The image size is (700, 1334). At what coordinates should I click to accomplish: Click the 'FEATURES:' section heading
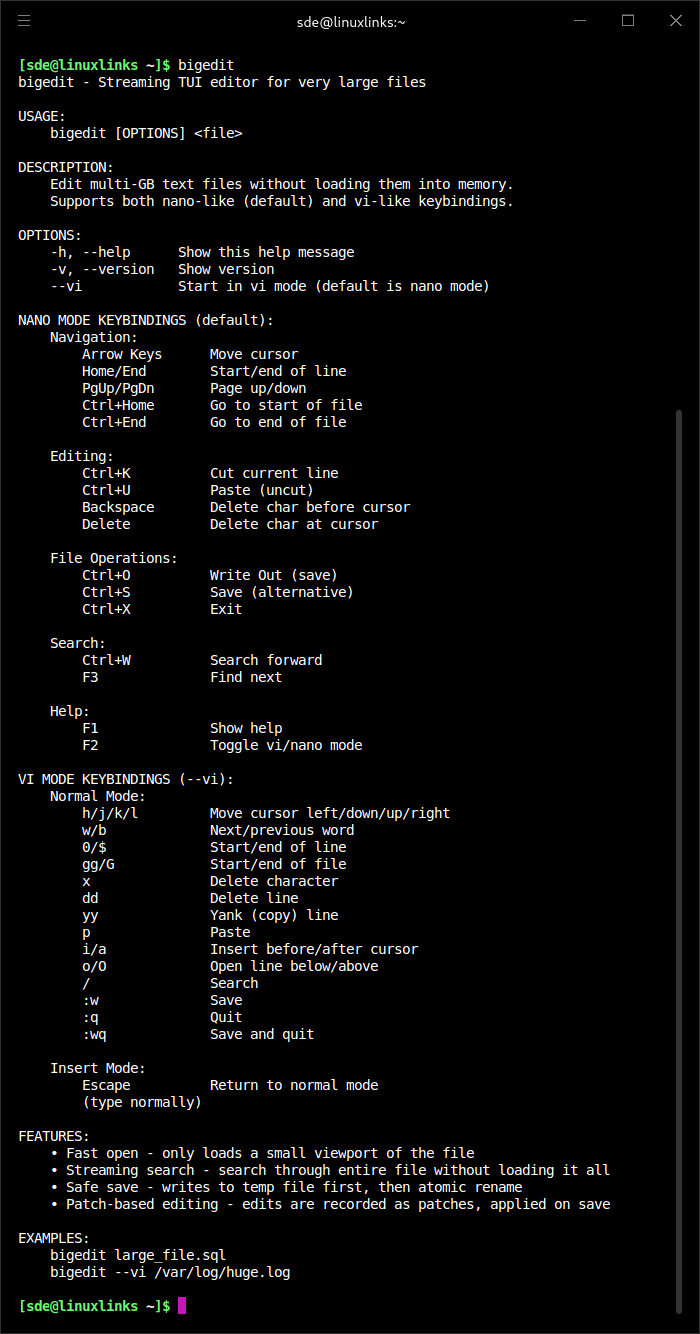coord(54,1136)
